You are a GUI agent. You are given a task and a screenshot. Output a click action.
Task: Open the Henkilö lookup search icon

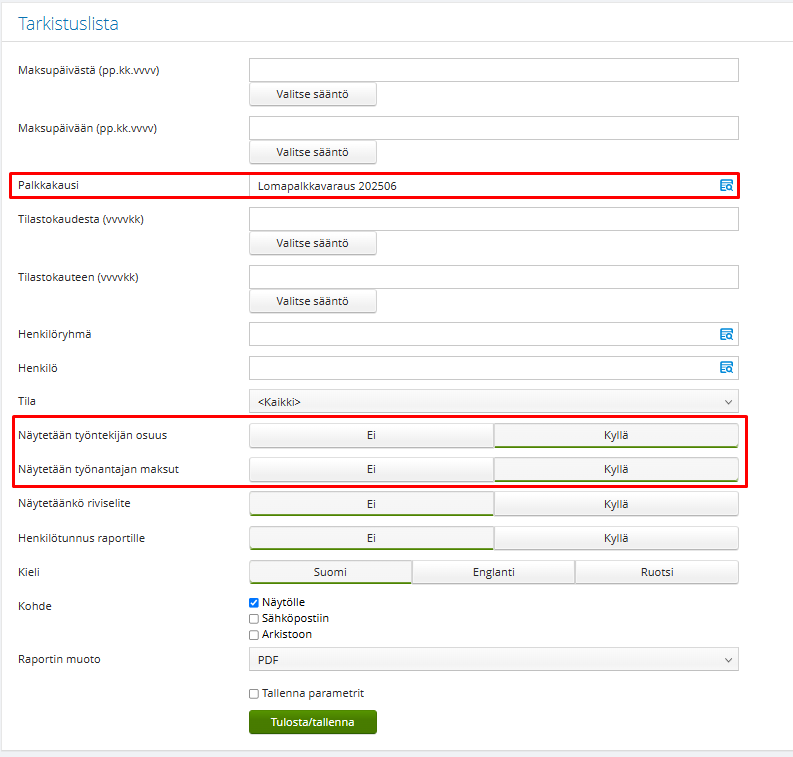coord(726,368)
